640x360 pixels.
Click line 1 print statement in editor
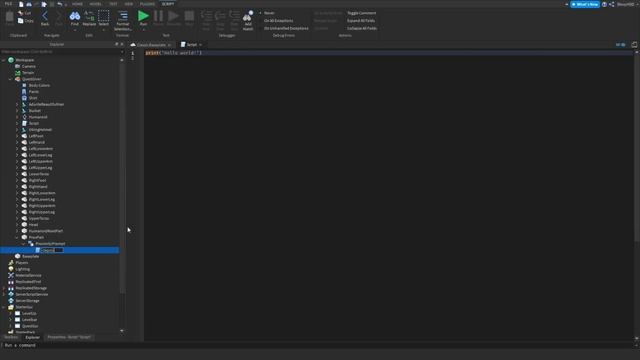(173, 53)
